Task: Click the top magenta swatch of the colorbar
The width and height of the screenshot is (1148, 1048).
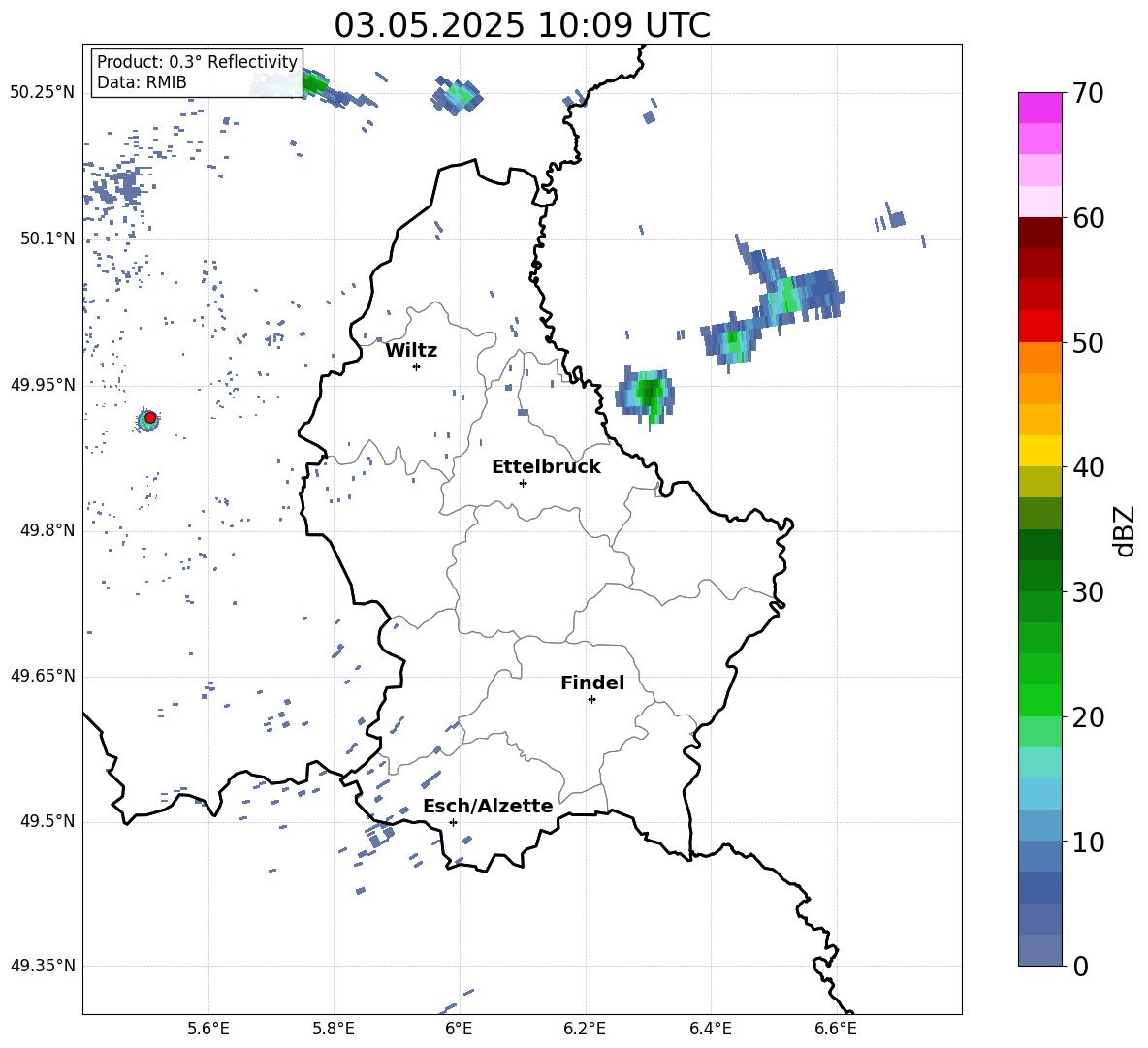Action: (1039, 108)
